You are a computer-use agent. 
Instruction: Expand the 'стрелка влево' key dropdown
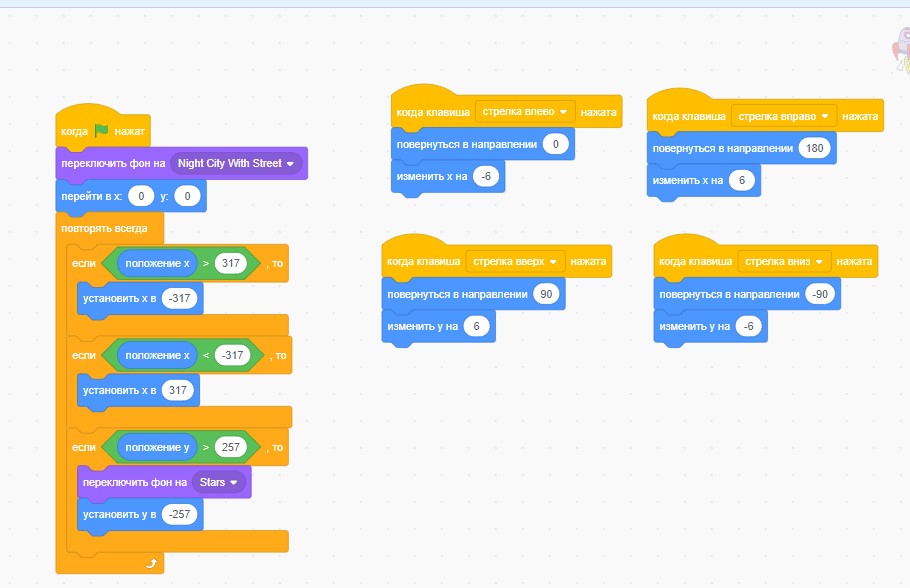coord(525,111)
